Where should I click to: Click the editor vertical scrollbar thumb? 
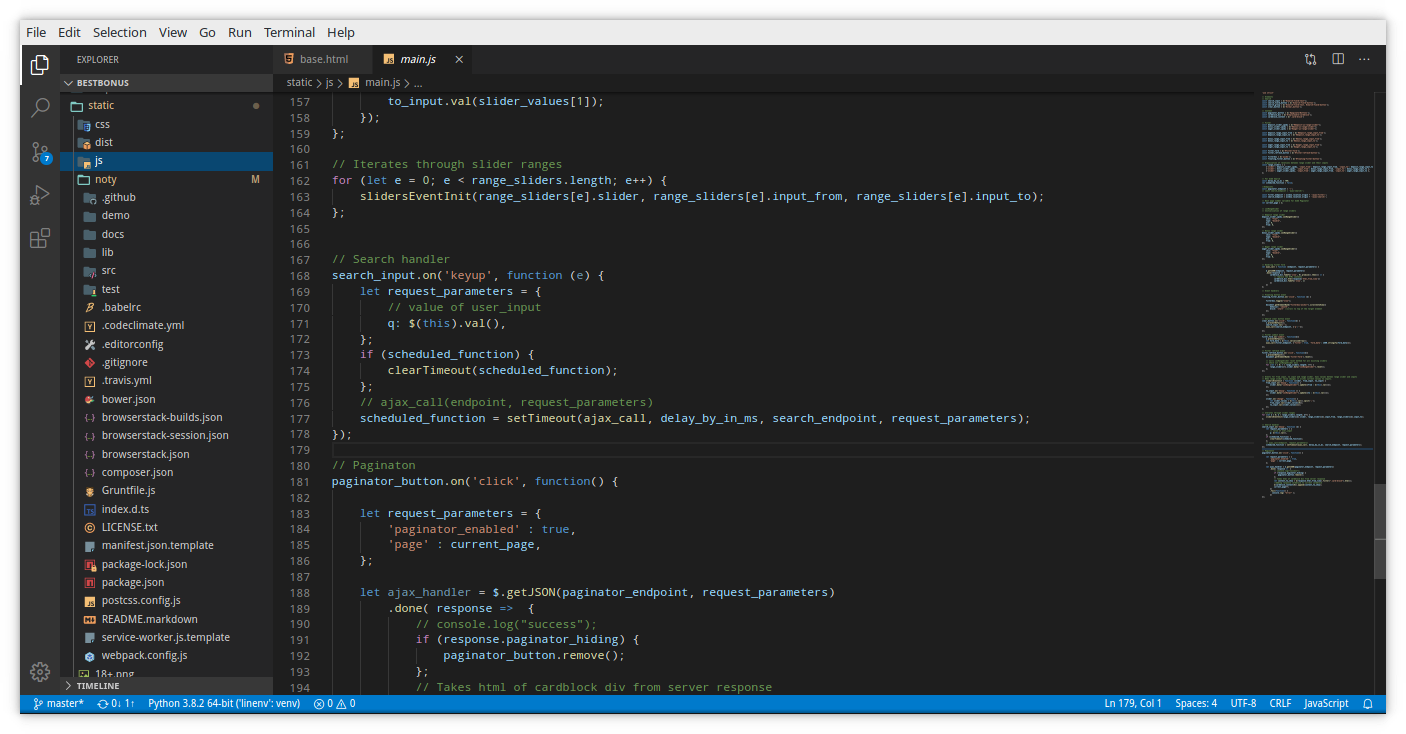point(1380,531)
